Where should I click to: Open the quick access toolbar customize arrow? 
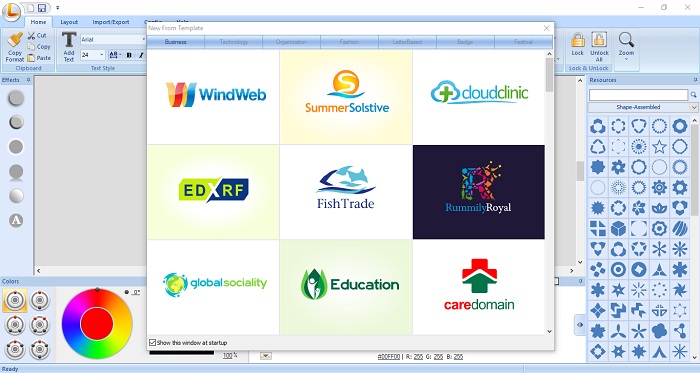click(58, 8)
